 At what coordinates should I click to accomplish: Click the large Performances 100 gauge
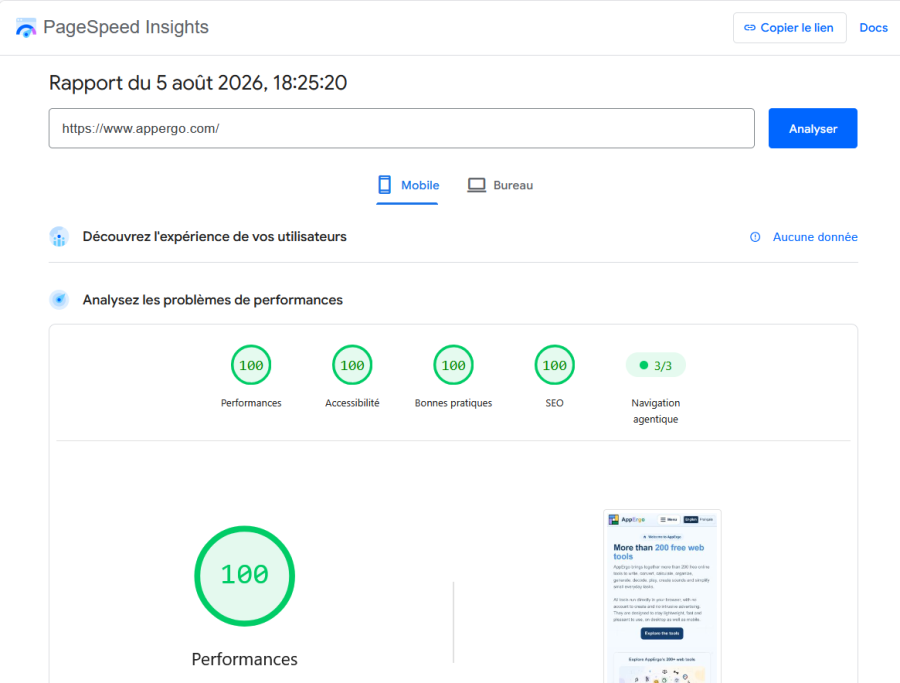[245, 576]
